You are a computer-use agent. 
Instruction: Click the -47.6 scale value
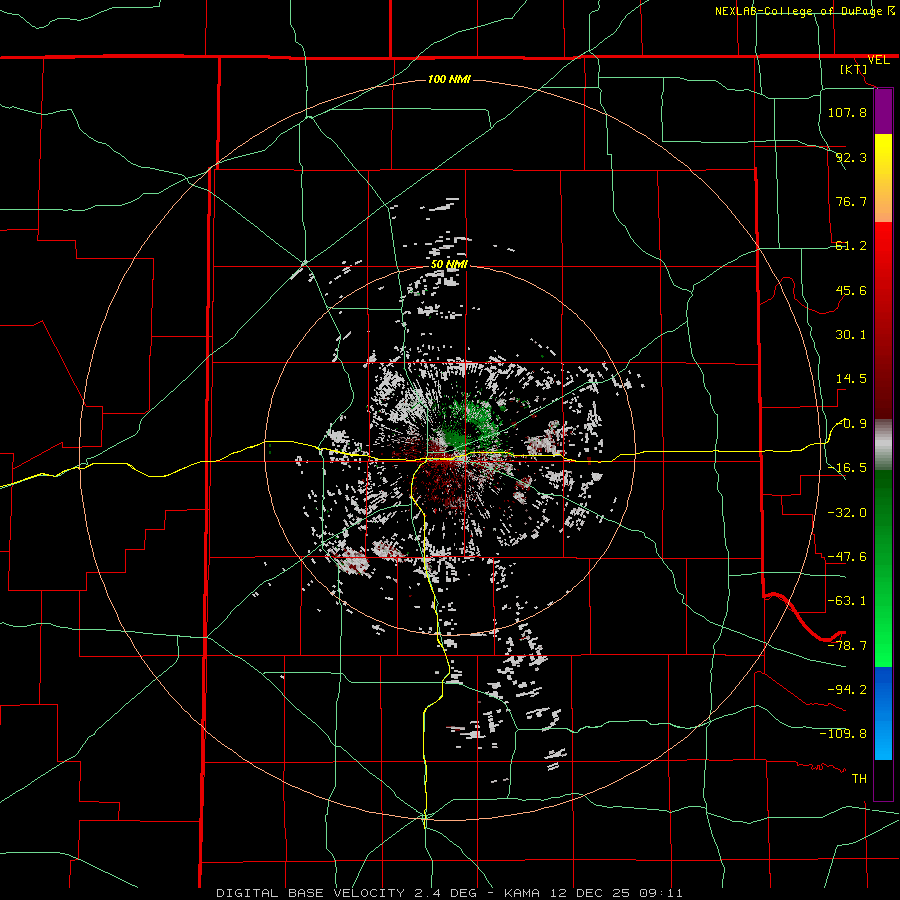coord(847,557)
